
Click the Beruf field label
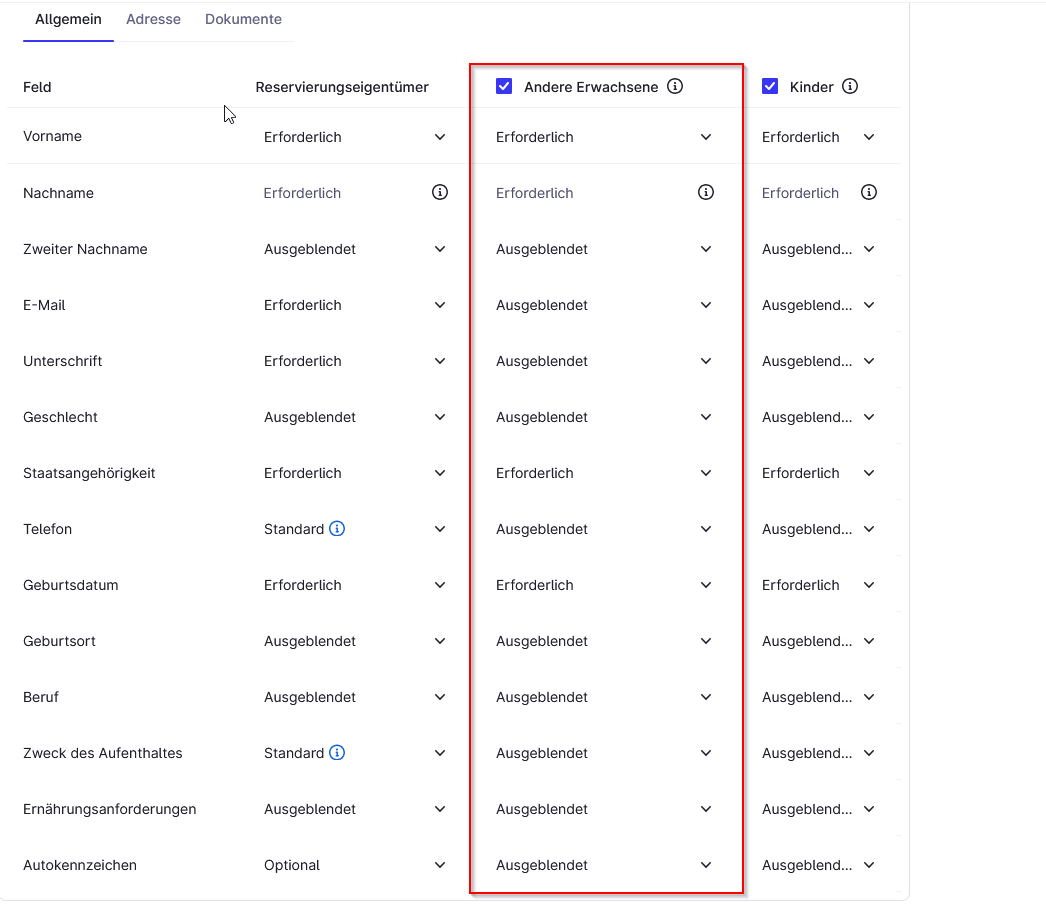(x=41, y=698)
